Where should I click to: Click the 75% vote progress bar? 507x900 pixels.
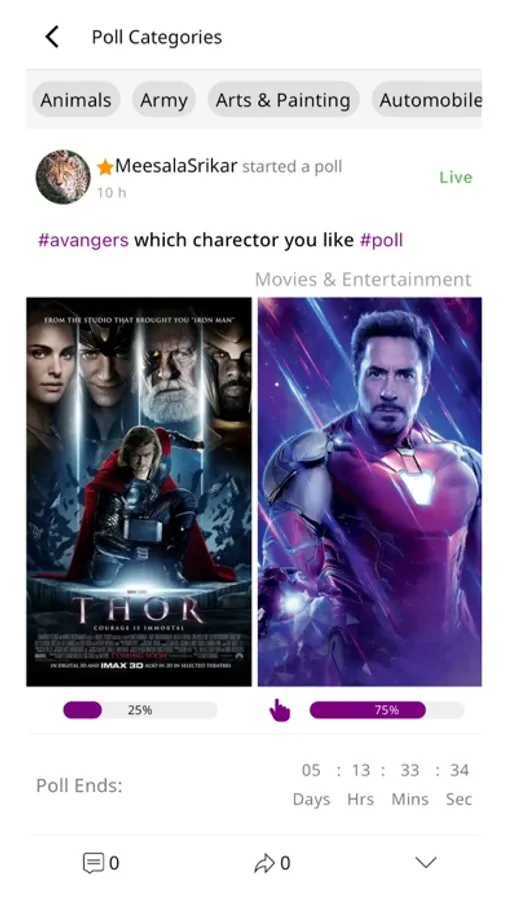pyautogui.click(x=386, y=710)
